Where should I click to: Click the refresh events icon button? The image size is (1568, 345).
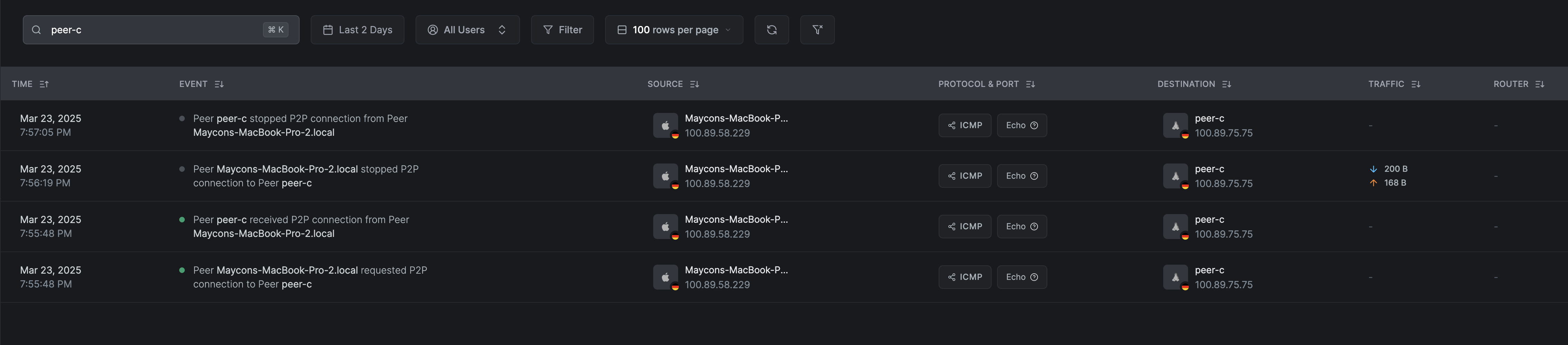(771, 30)
